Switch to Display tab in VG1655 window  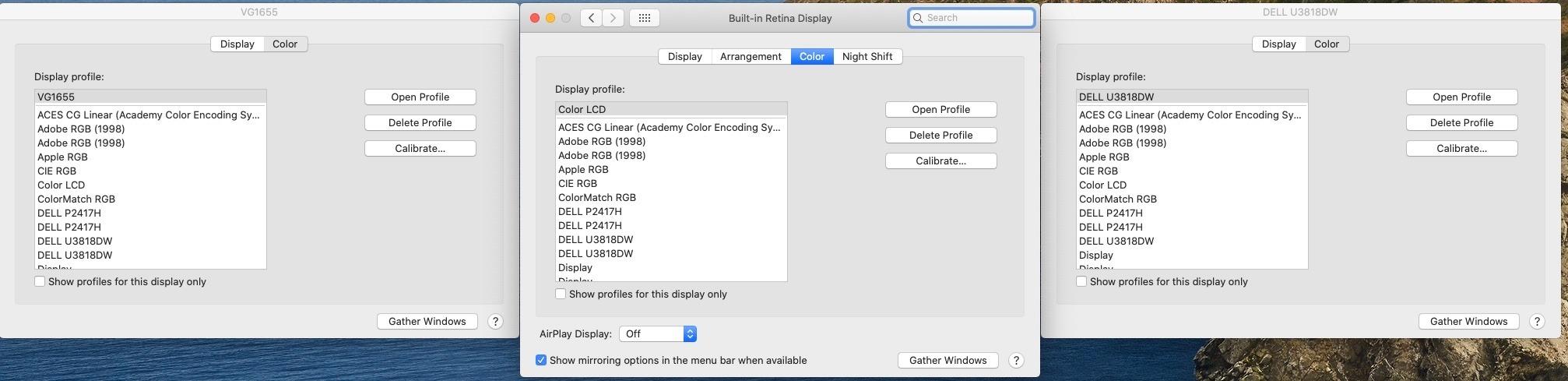pos(237,44)
